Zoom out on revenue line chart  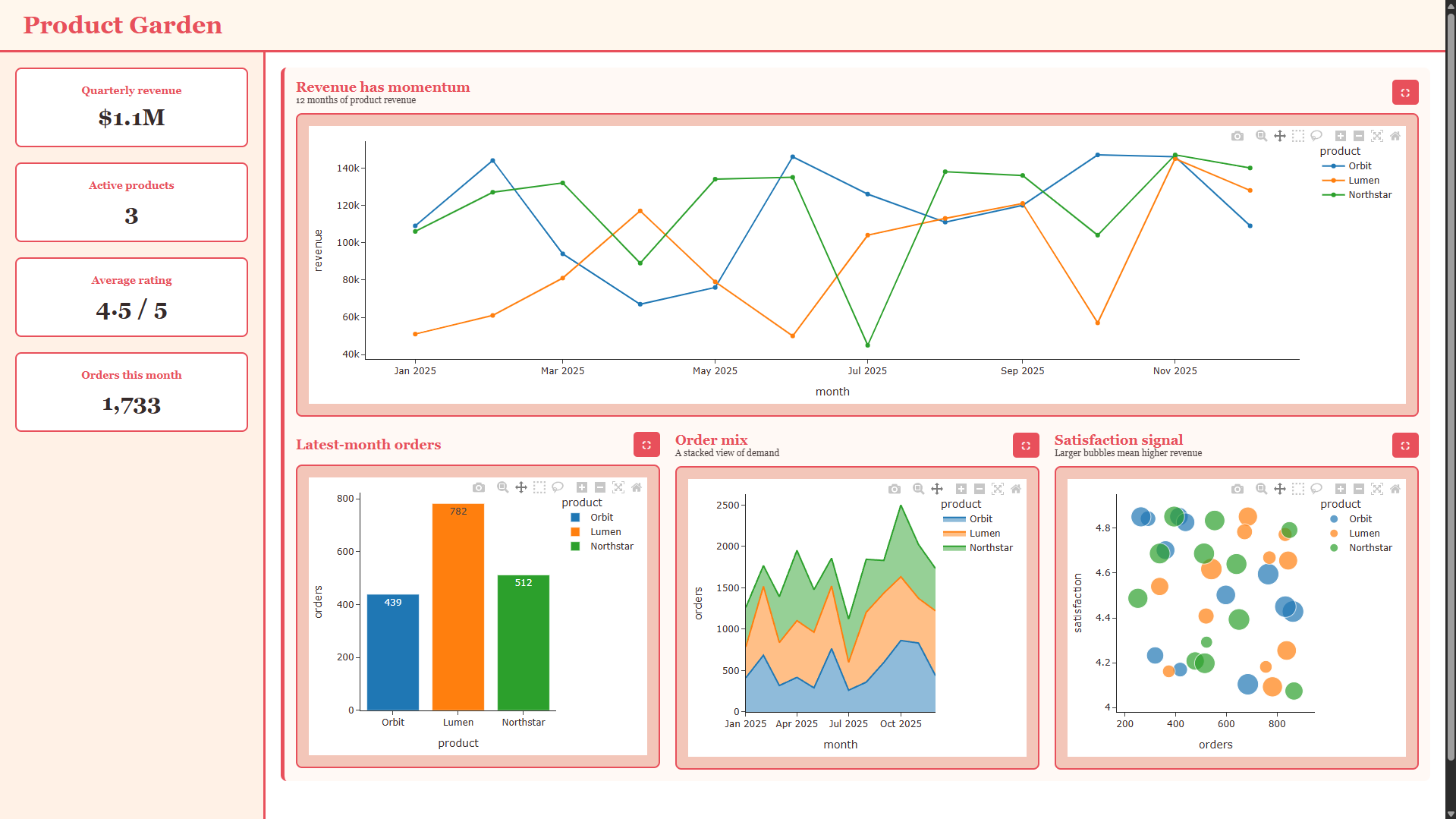[x=1359, y=136]
